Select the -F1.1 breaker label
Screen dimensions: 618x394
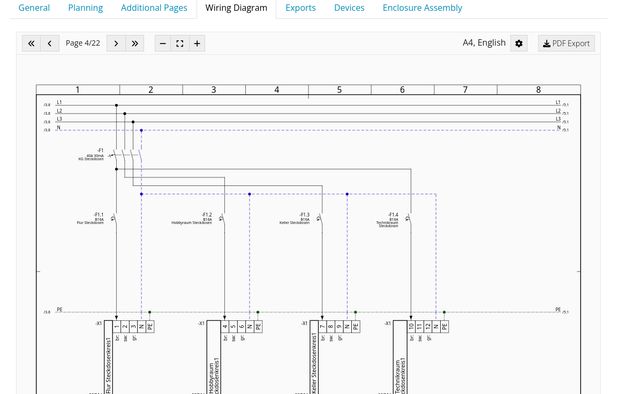(x=99, y=215)
